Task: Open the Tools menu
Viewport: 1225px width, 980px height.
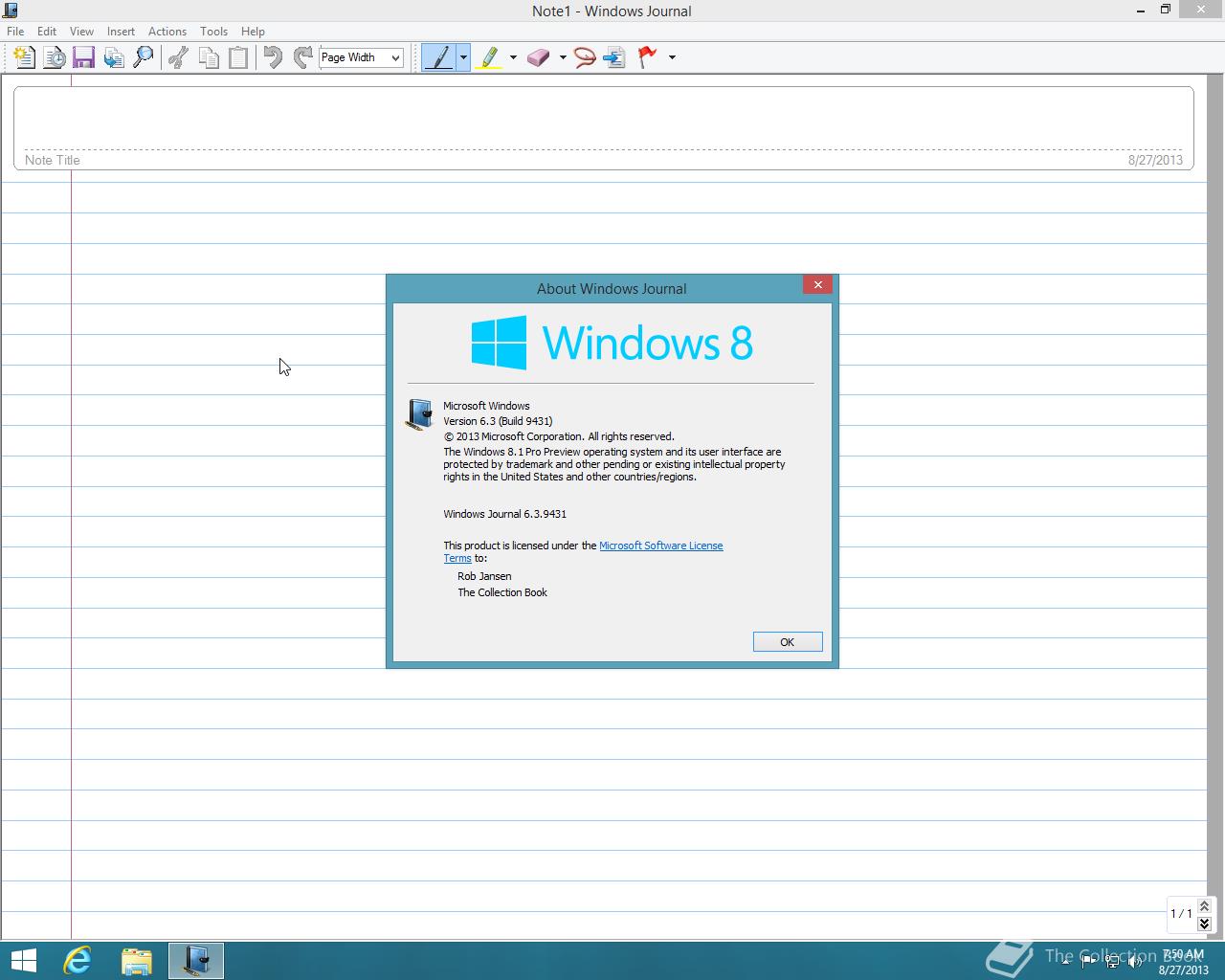Action: (213, 32)
